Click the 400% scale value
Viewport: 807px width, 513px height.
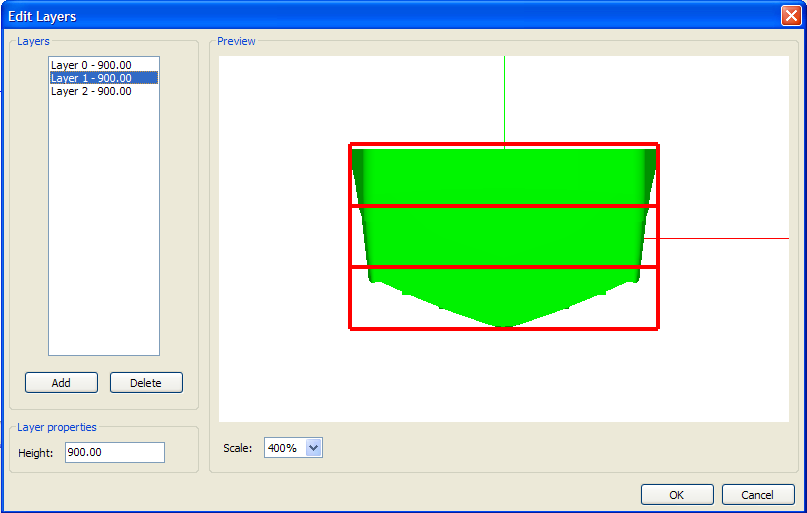point(283,448)
